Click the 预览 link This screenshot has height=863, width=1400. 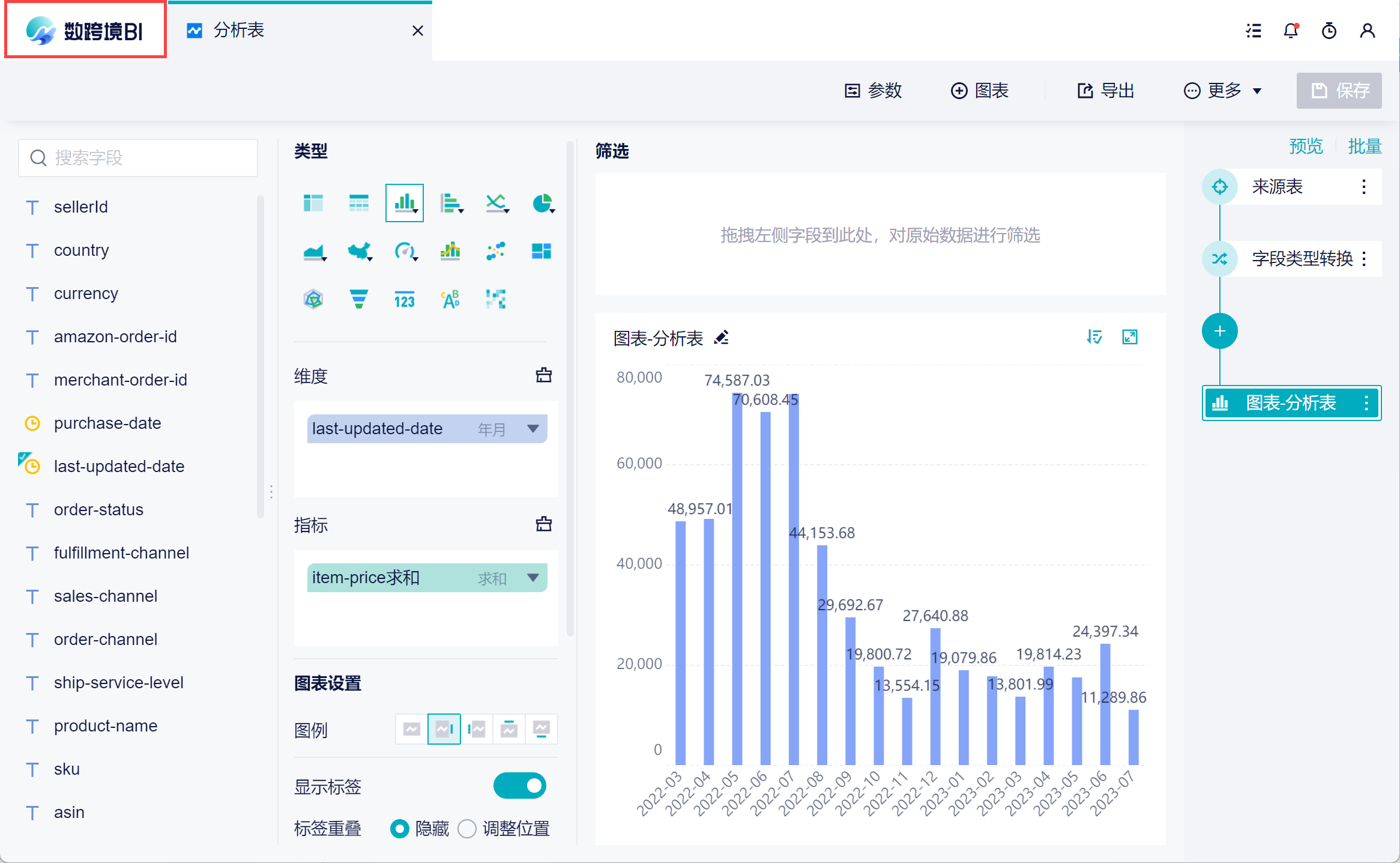click(x=1306, y=146)
